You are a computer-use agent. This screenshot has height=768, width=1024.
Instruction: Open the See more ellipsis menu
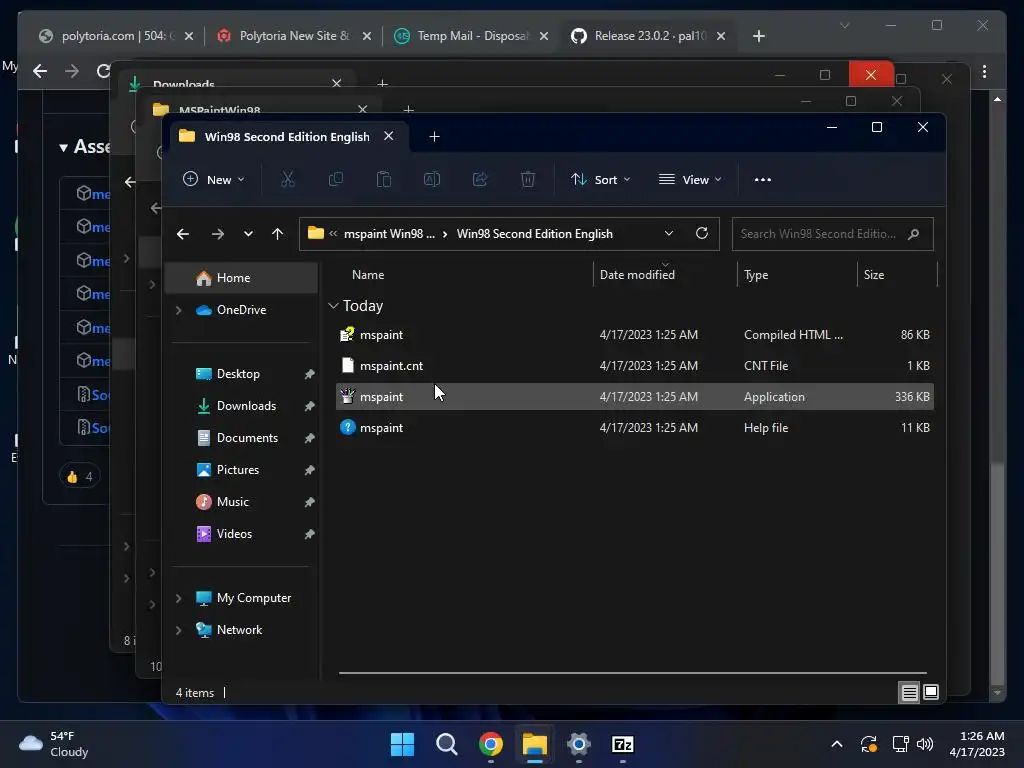tap(763, 180)
